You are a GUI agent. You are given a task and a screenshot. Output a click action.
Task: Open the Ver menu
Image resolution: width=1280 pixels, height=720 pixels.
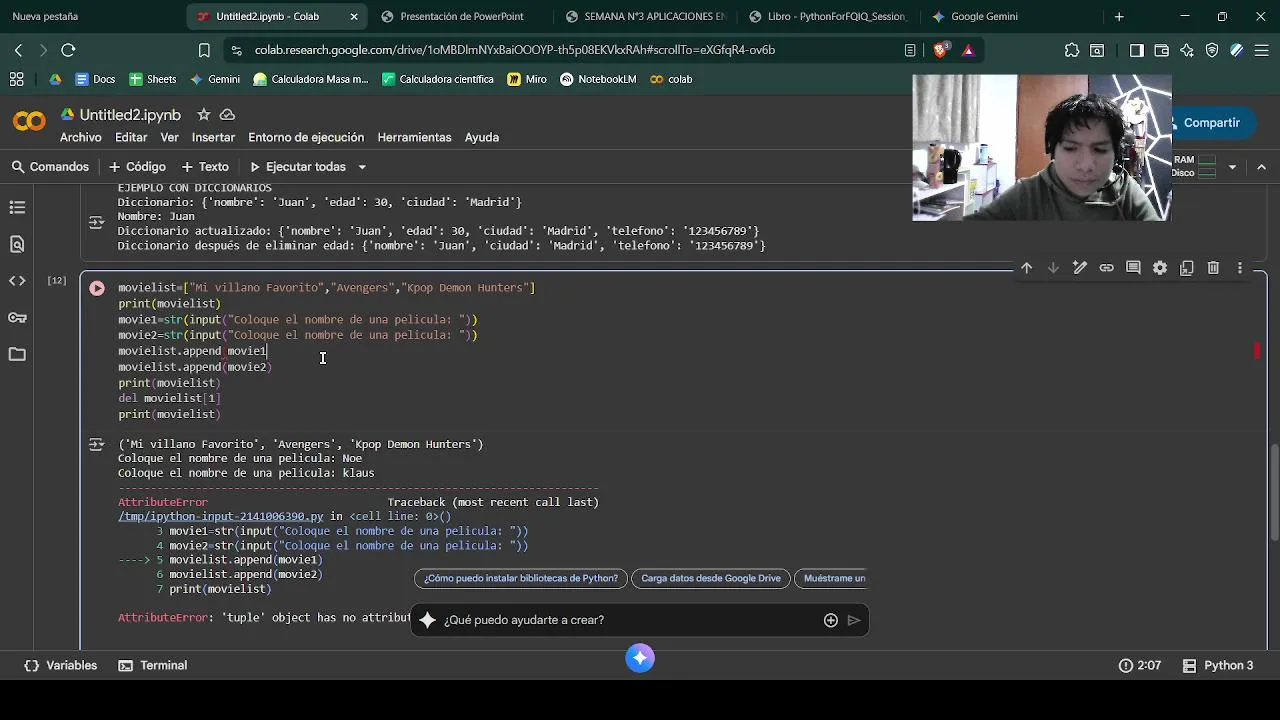[170, 137]
